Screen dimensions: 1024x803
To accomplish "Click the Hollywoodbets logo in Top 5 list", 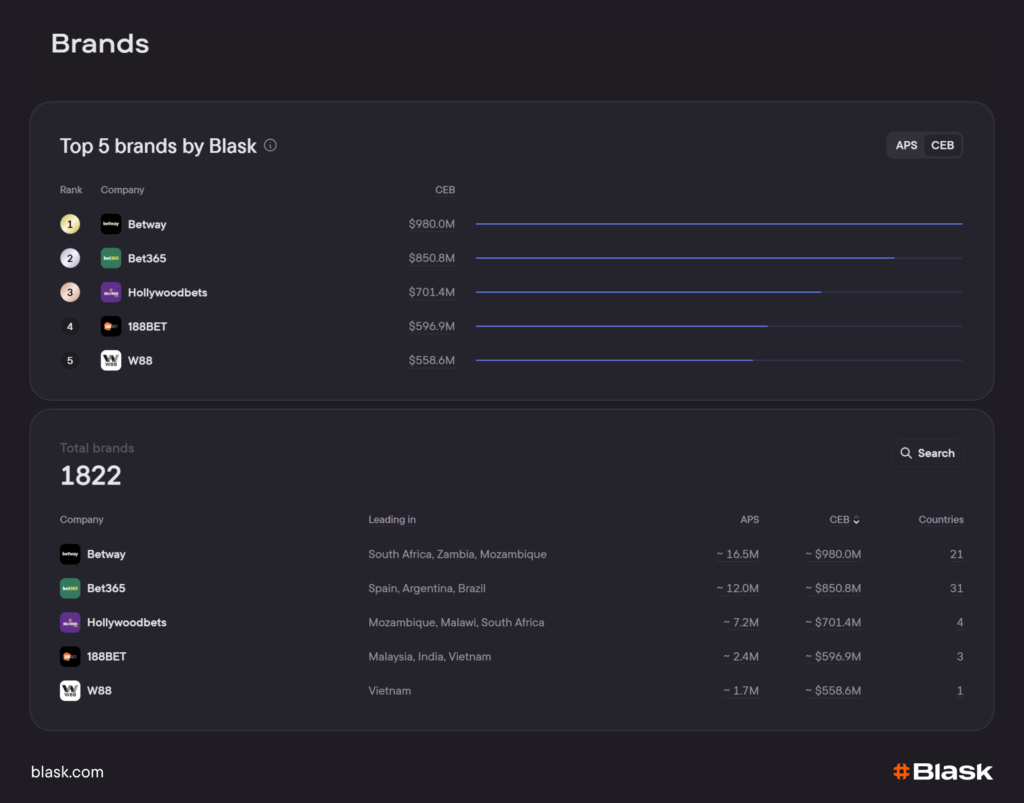I will click(x=111, y=292).
